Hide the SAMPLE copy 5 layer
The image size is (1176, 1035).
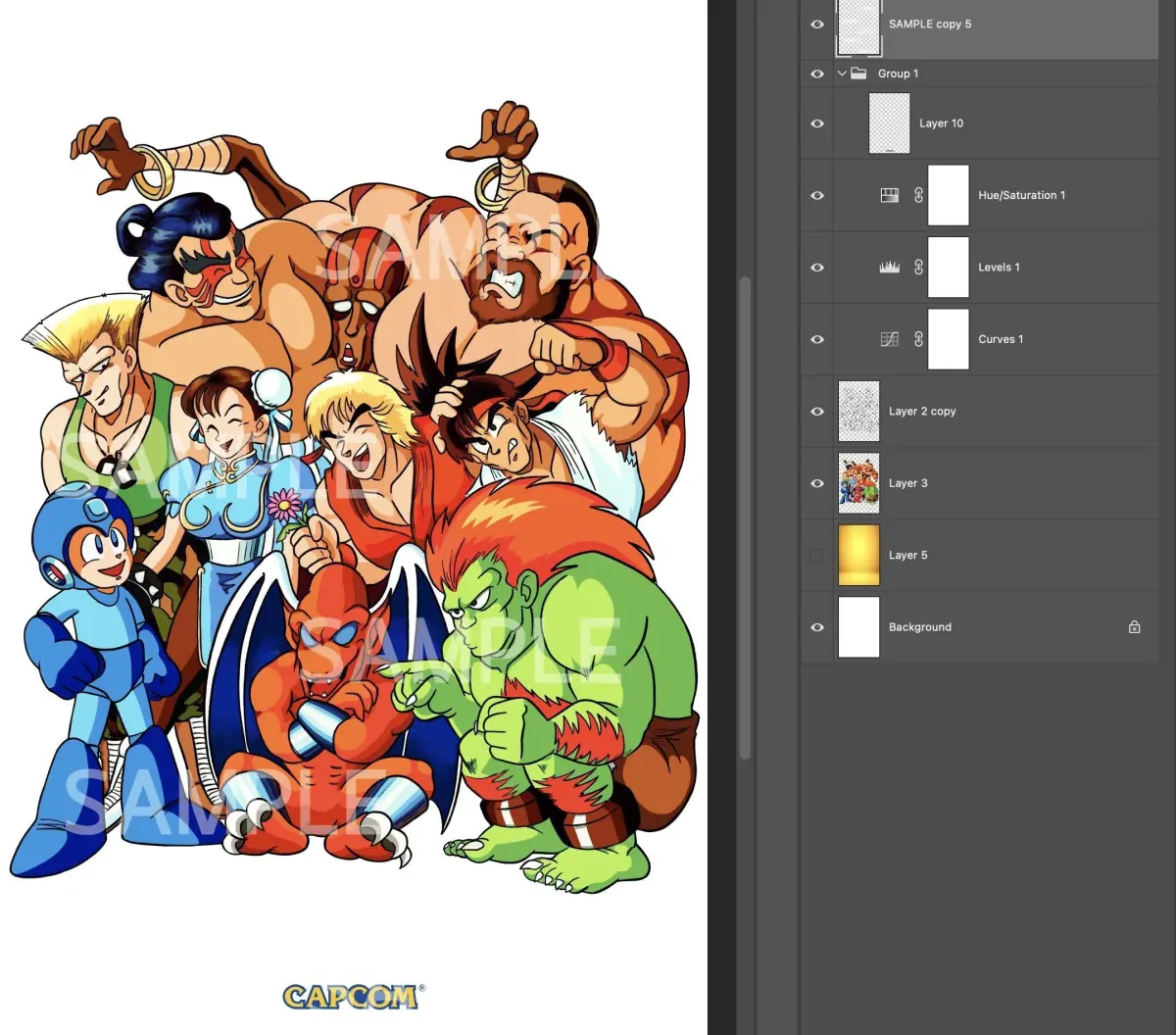coord(817,25)
